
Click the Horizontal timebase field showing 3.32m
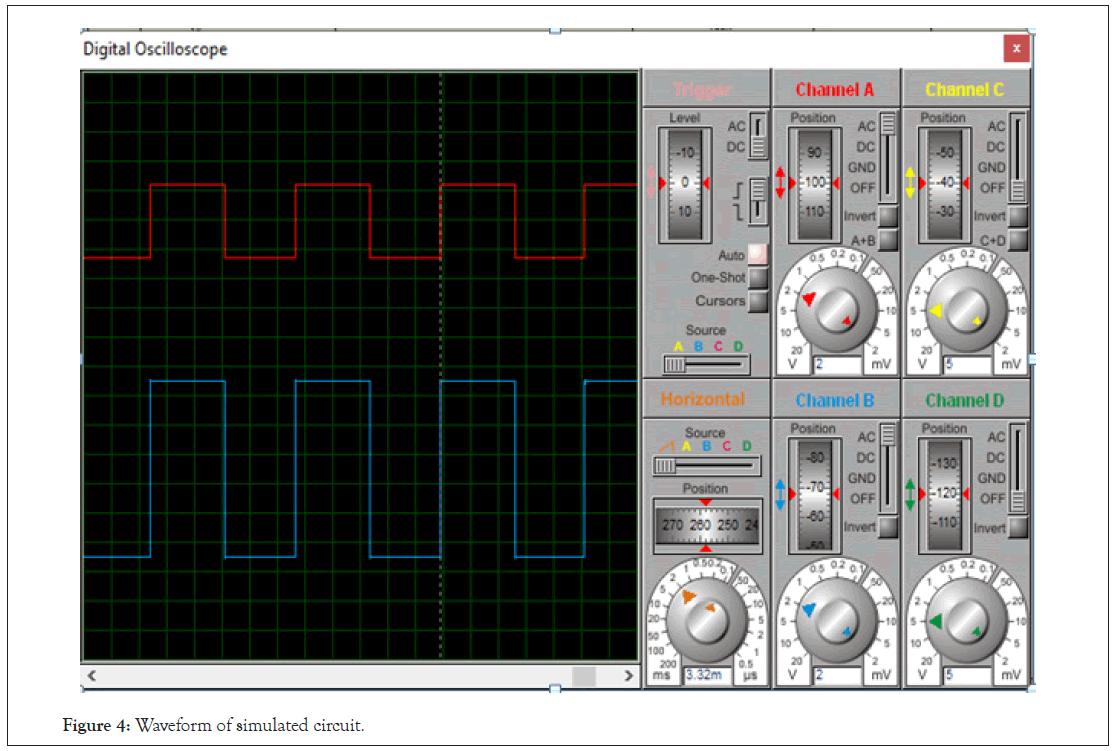pyautogui.click(x=708, y=675)
